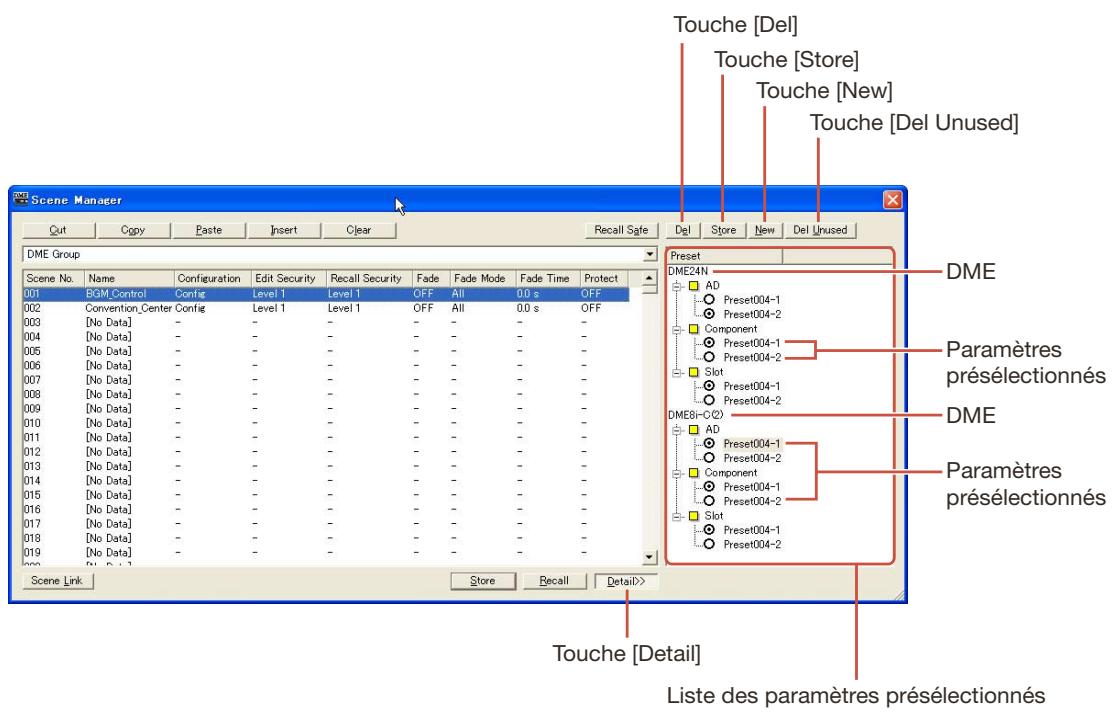Click yellow Slot icon under DME8i-C(2)
The width and height of the screenshot is (1112, 715).
(694, 516)
